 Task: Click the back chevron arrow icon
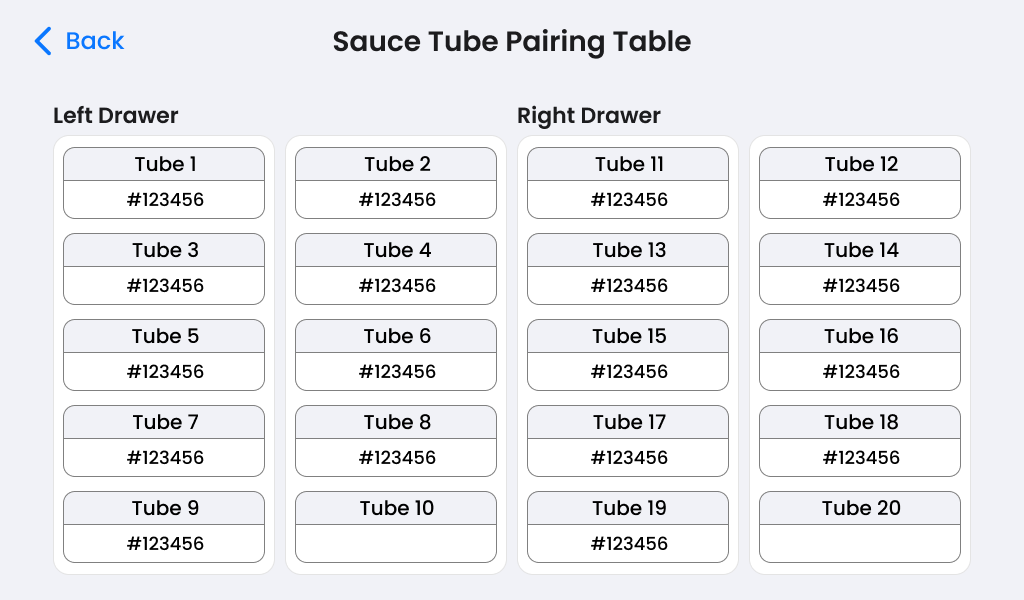42,41
